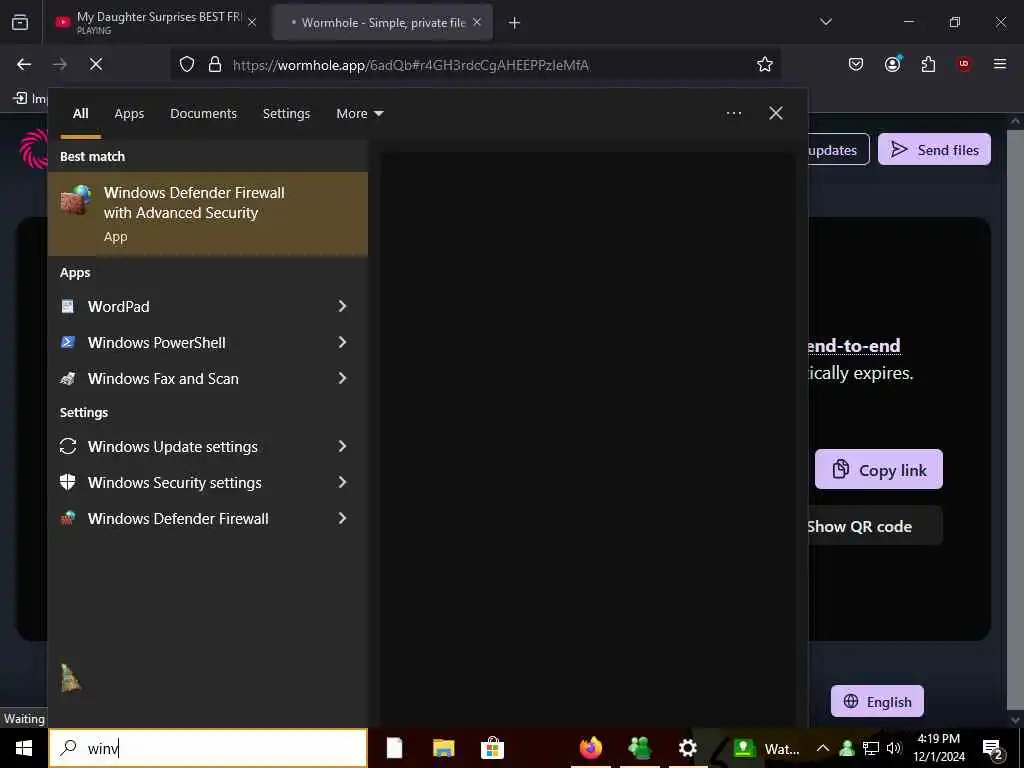
Task: Select the Wormhole browser tab
Action: (x=382, y=22)
